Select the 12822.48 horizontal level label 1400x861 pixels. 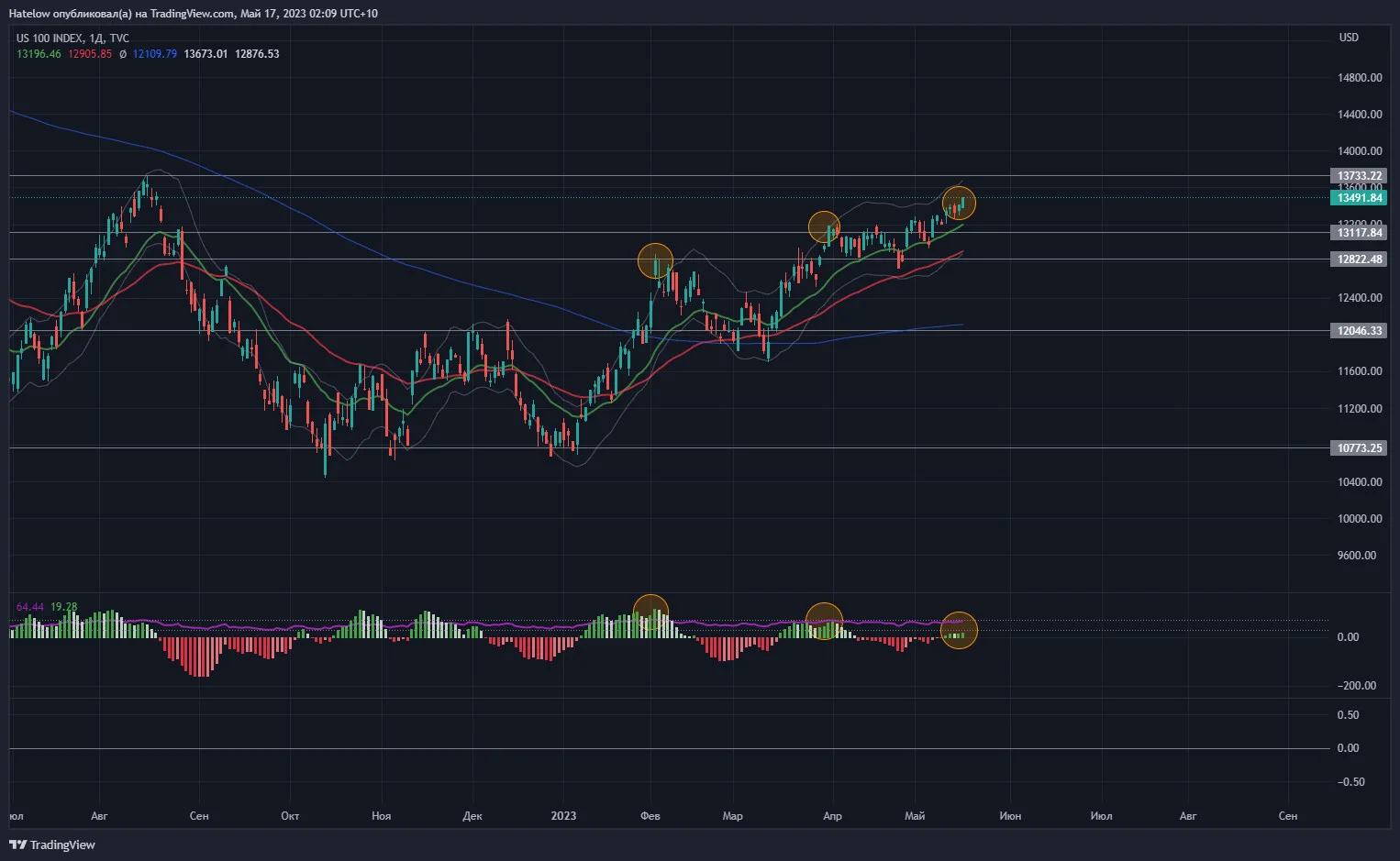tap(1359, 259)
